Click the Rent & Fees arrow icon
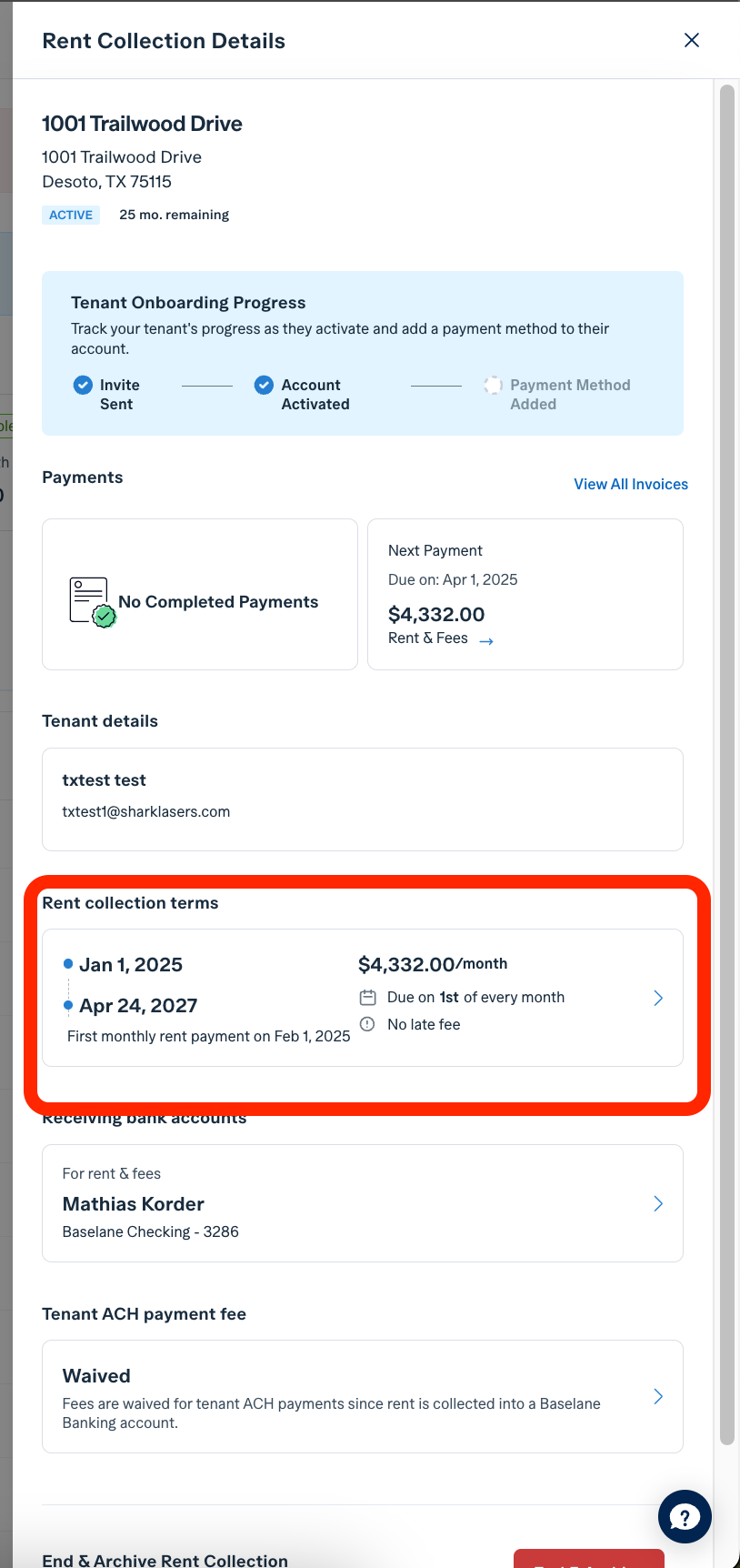The width and height of the screenshot is (740, 1568). [x=486, y=641]
